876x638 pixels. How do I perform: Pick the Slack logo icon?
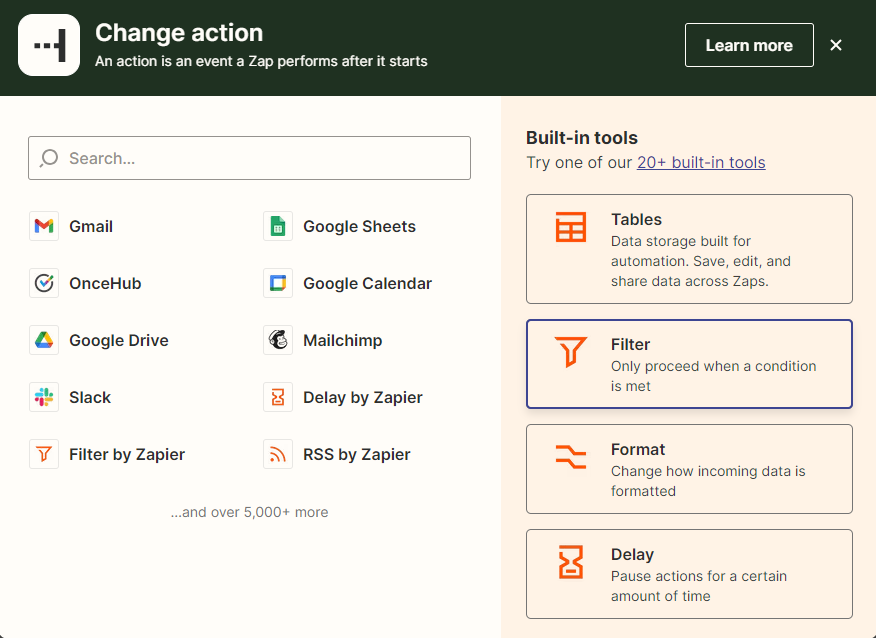(44, 398)
